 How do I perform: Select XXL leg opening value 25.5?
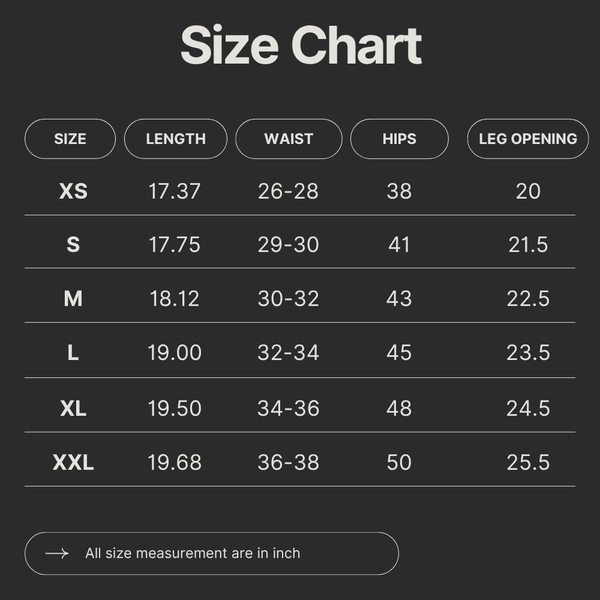pos(528,462)
